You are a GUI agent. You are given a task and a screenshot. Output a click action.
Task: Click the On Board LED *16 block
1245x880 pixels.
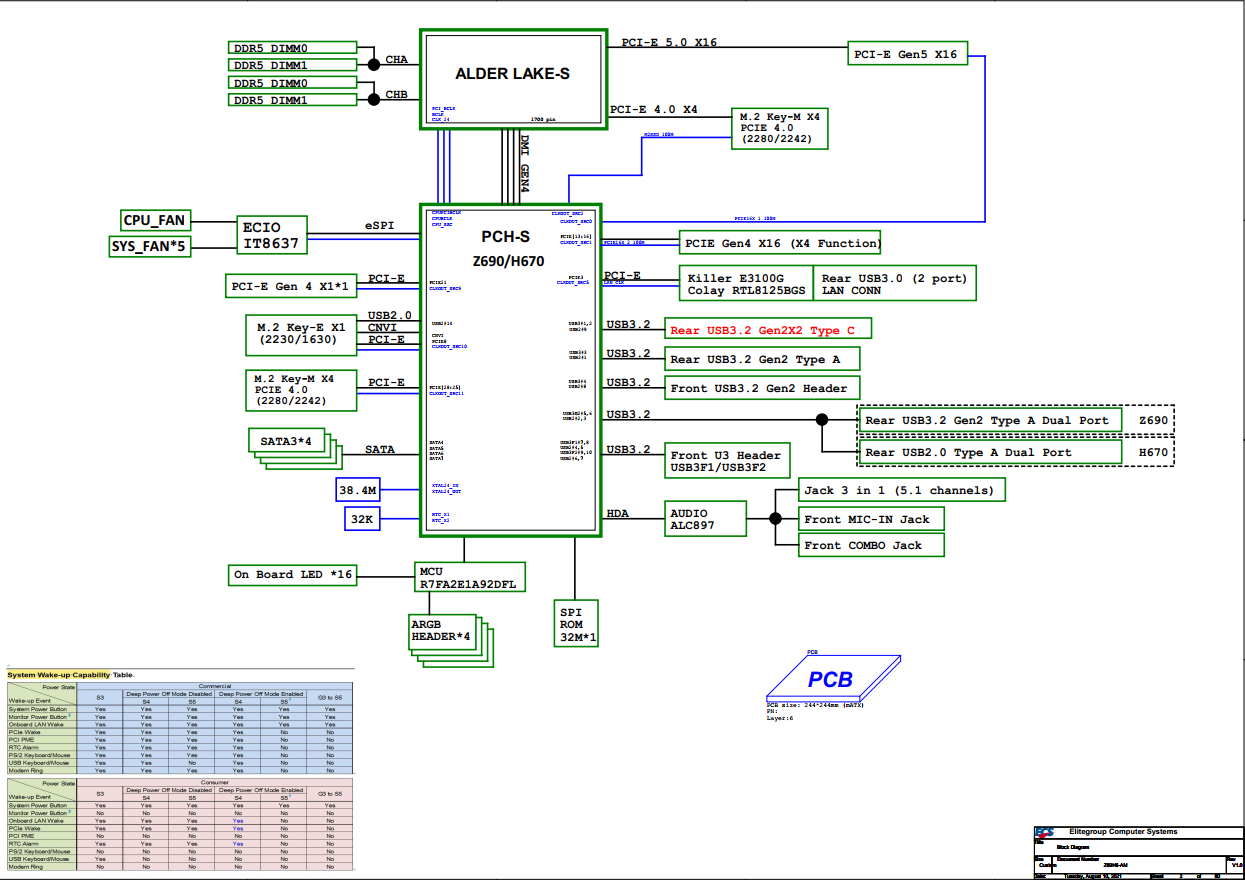click(x=292, y=575)
